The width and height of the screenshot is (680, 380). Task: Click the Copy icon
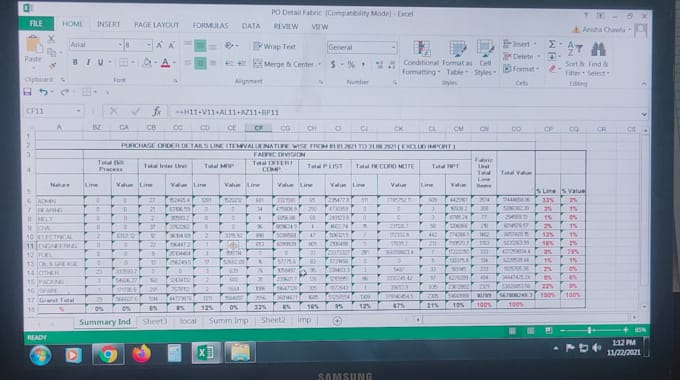click(52, 52)
